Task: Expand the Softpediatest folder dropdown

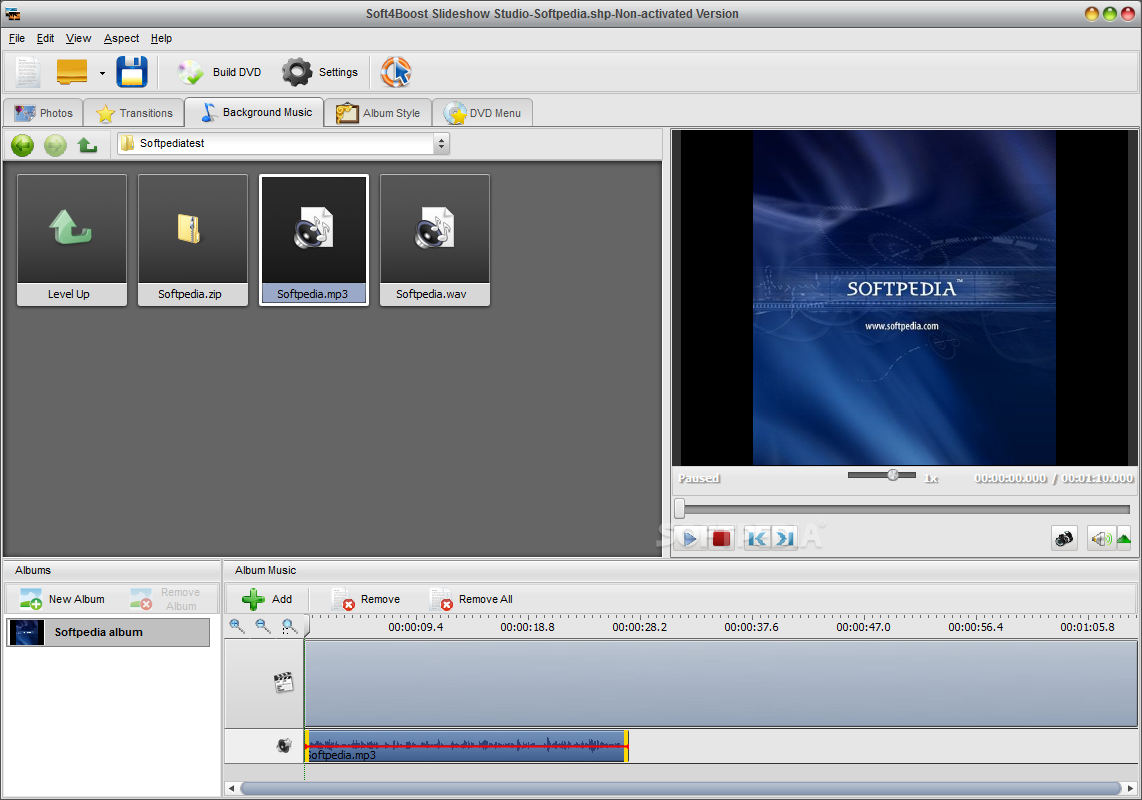Action: click(x=441, y=144)
